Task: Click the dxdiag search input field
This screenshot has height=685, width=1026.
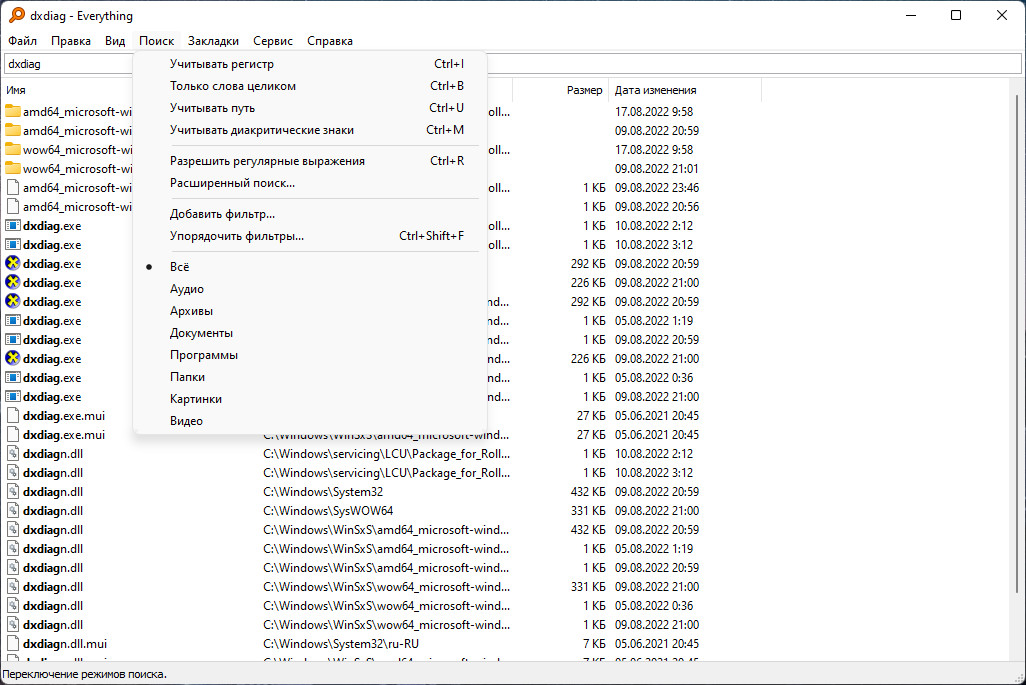Action: click(500, 63)
